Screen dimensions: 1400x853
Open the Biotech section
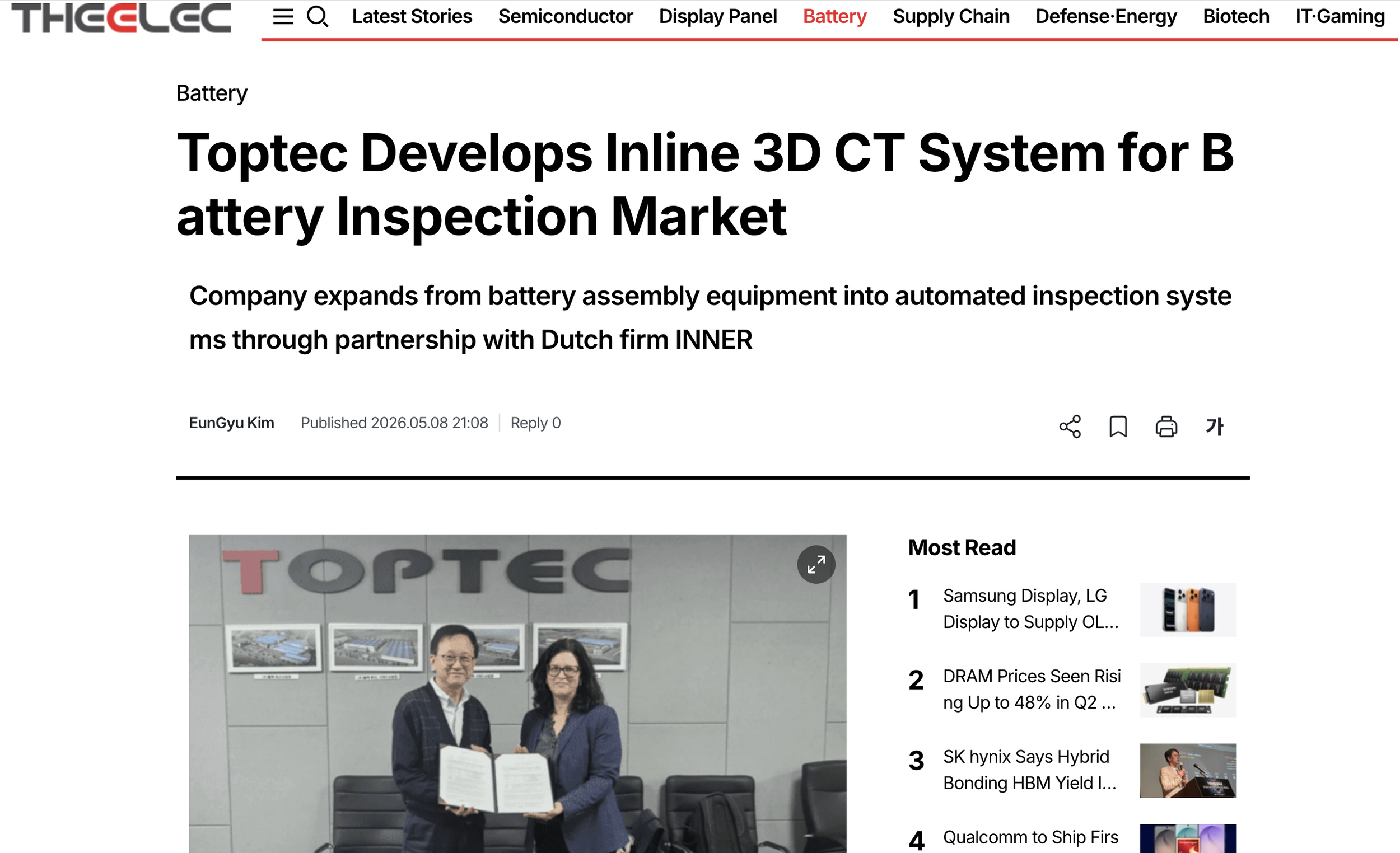point(1236,16)
